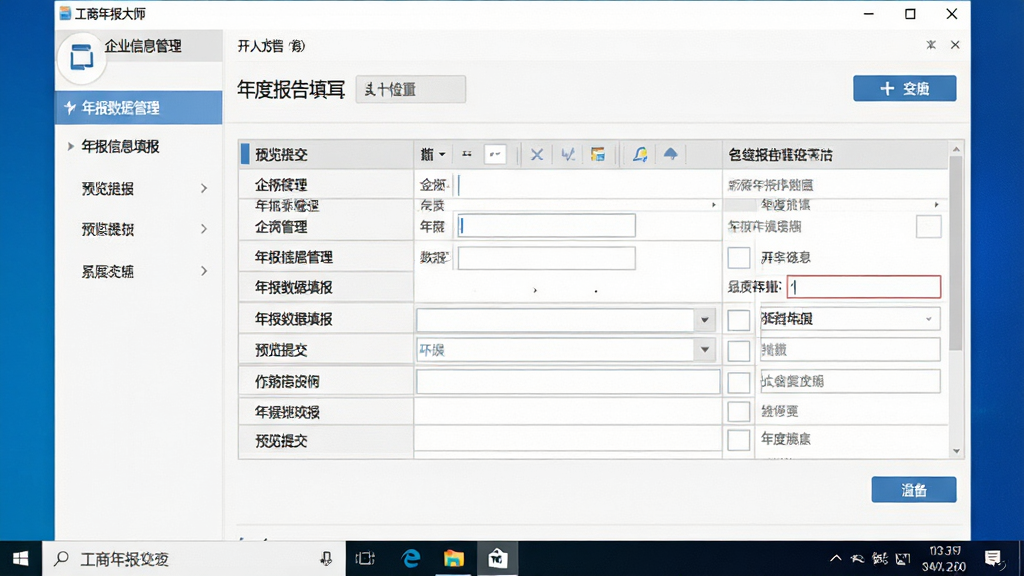Click the small right arrow in middle column
Image resolution: width=1024 pixels, height=576 pixels.
pyautogui.click(x=714, y=205)
